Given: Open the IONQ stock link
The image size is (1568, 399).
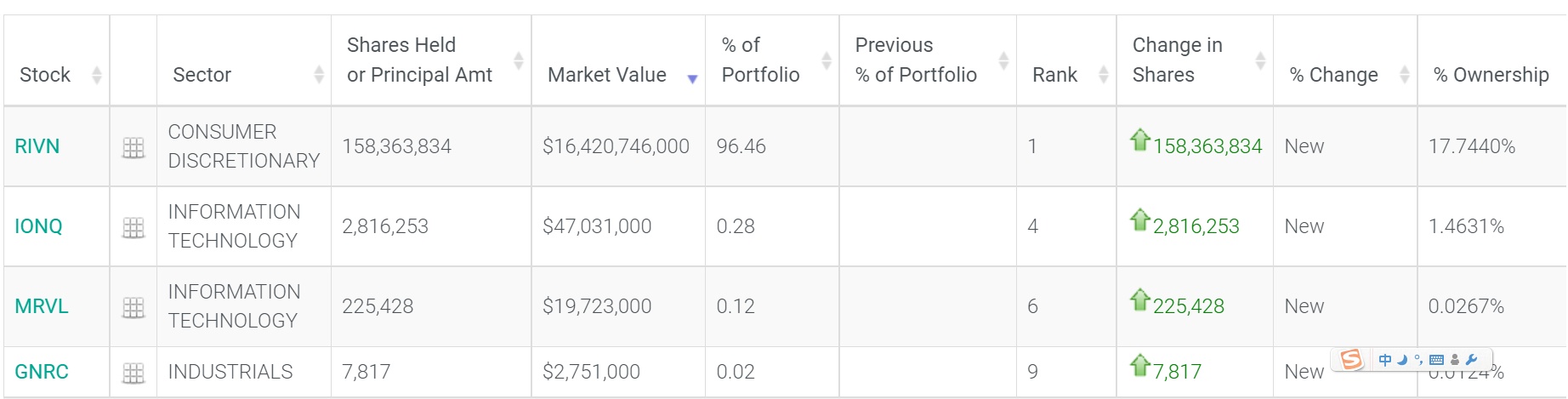Looking at the screenshot, I should pyautogui.click(x=38, y=226).
